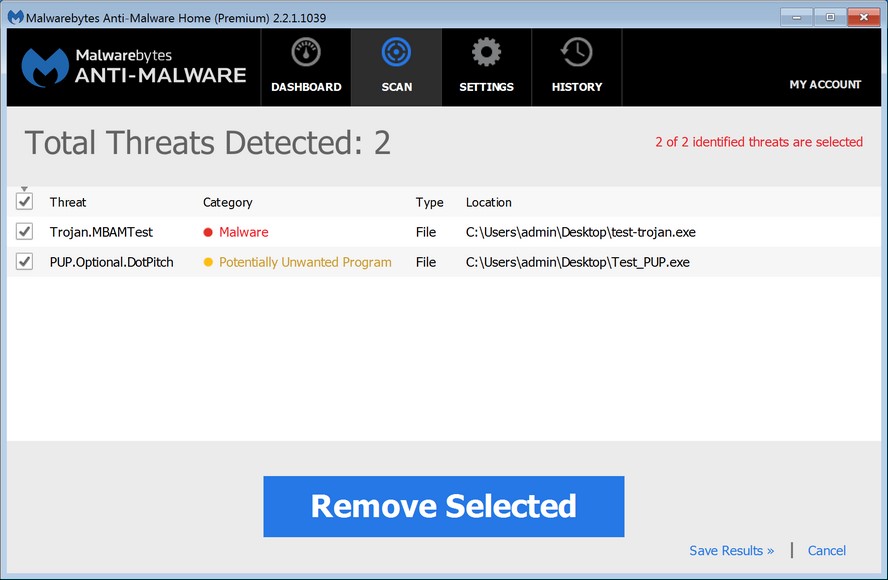The height and width of the screenshot is (580, 888).
Task: Sort by the Location column header
Action: pyautogui.click(x=489, y=202)
